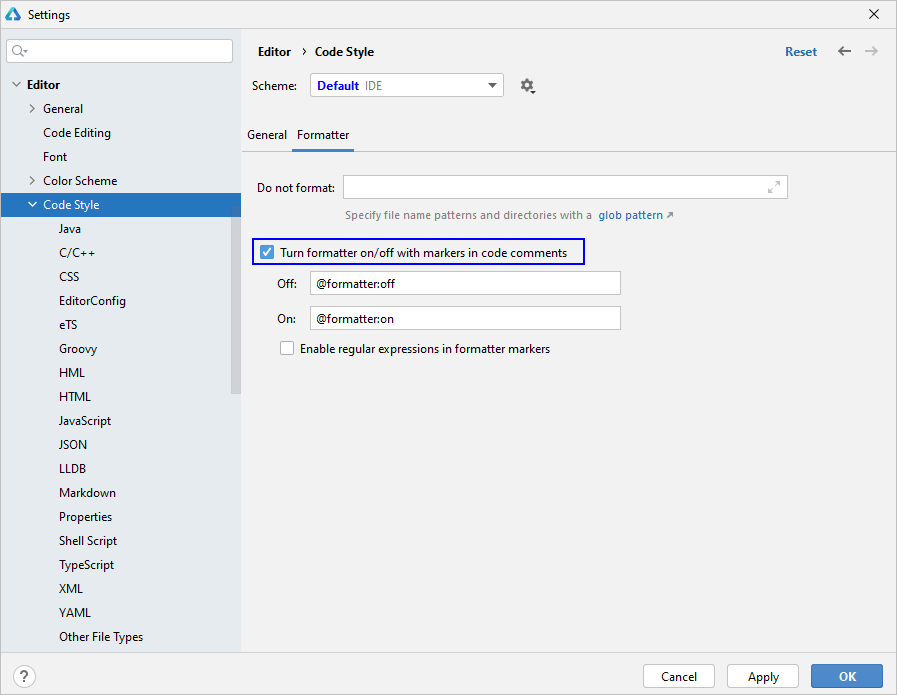Select HML in the tree
897x695 pixels.
(72, 373)
